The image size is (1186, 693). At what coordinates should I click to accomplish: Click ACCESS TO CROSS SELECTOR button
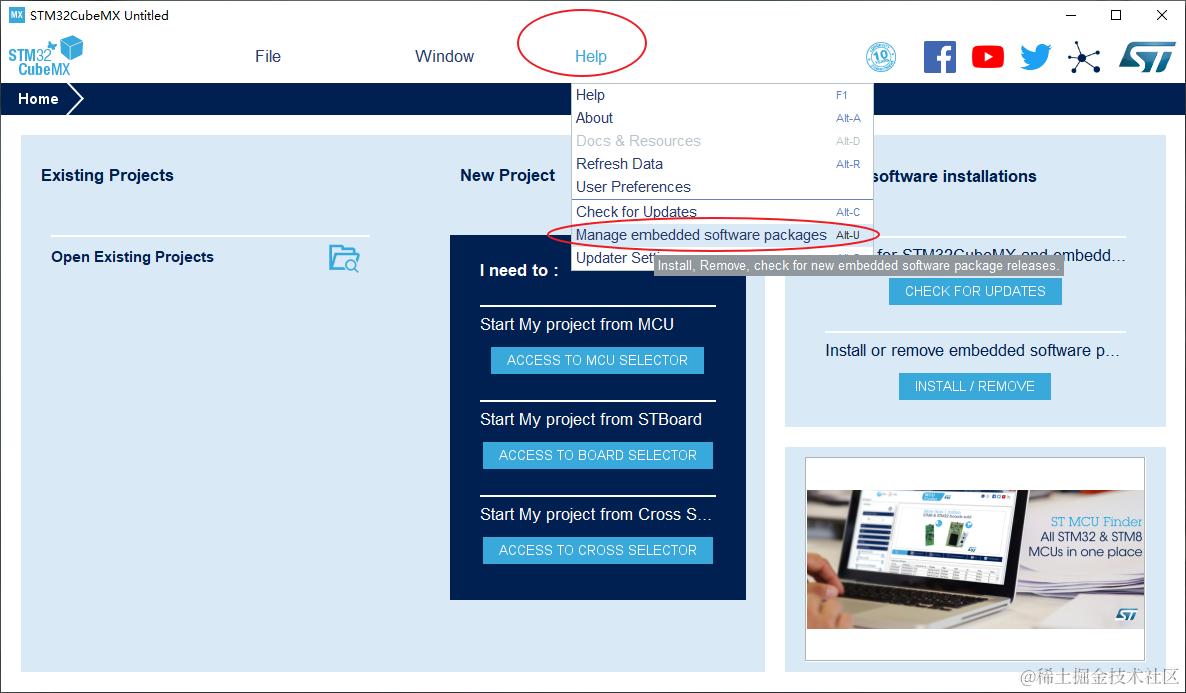point(598,550)
